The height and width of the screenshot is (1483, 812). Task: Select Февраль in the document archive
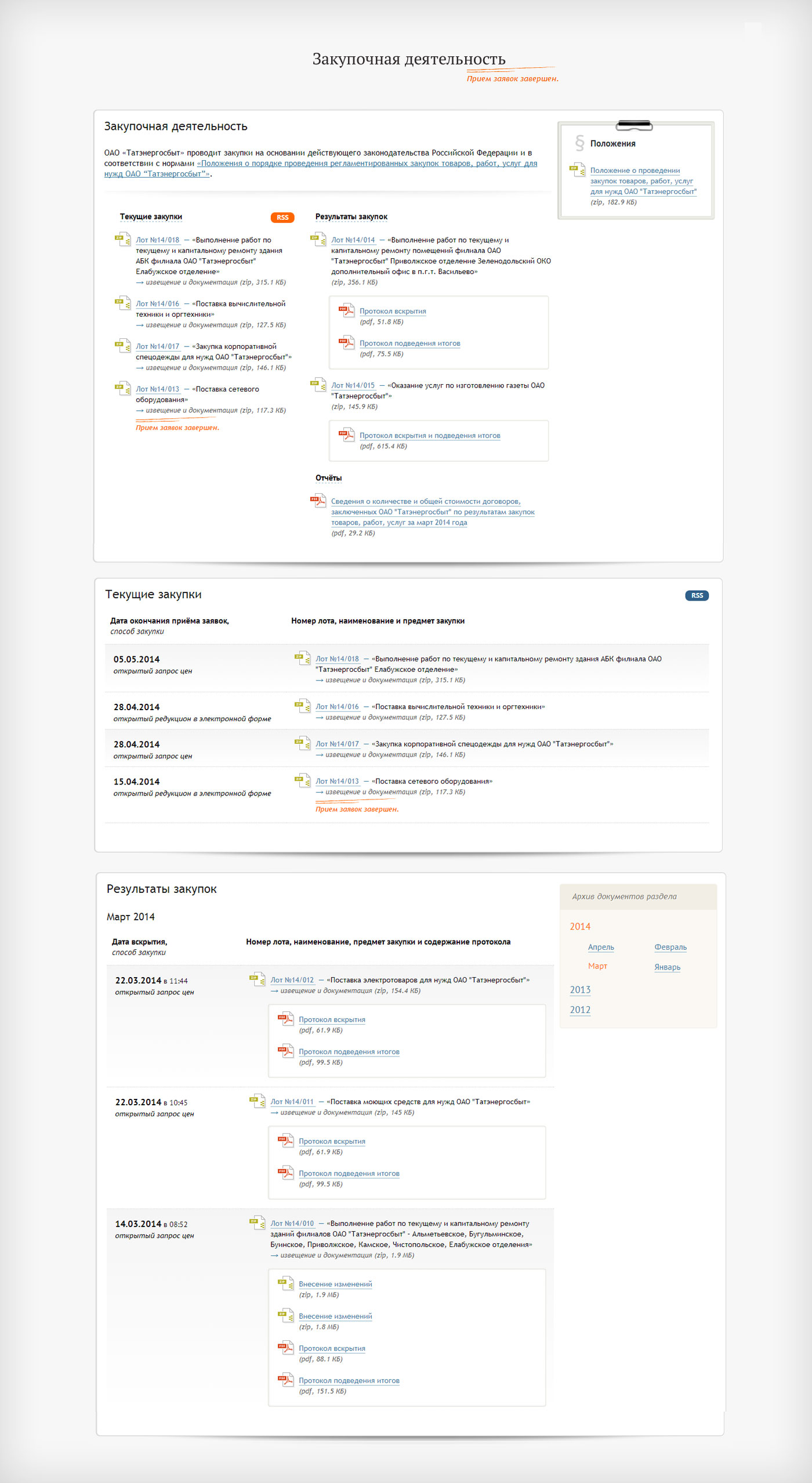(x=670, y=947)
